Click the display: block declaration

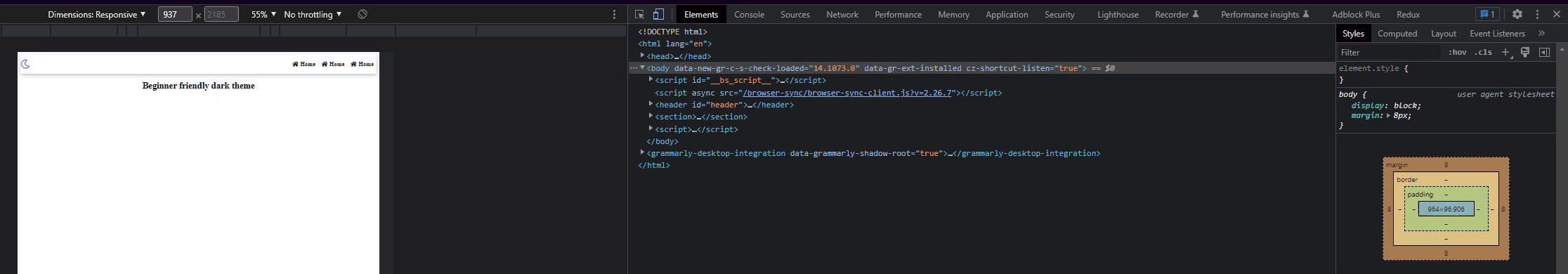point(1386,105)
